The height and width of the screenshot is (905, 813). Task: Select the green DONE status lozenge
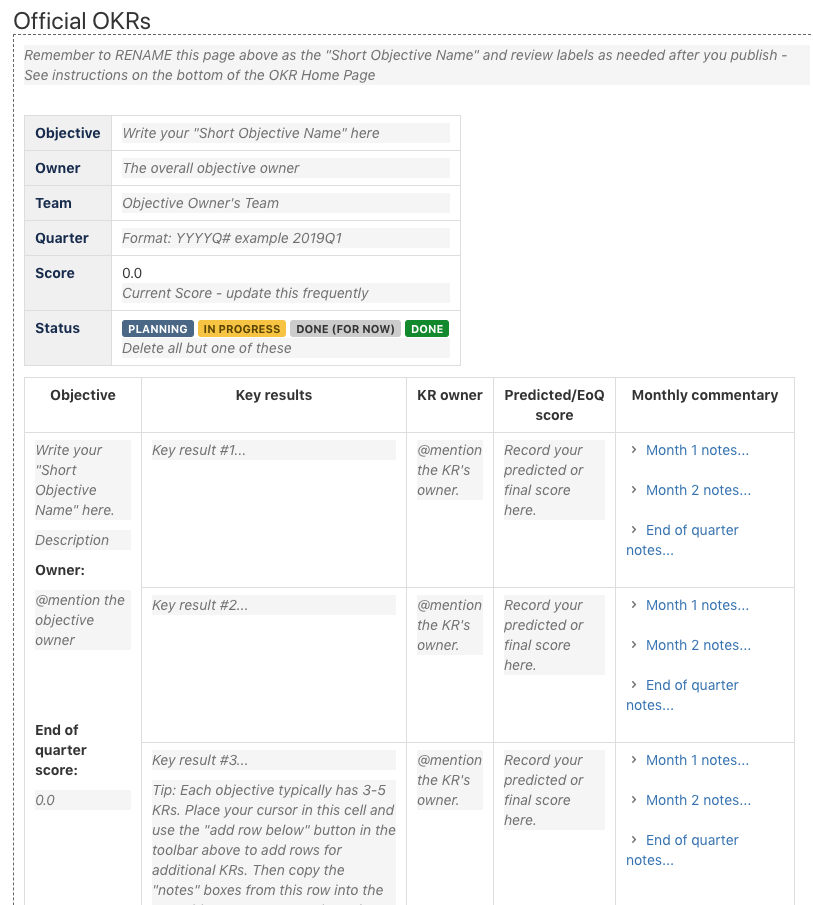427,328
